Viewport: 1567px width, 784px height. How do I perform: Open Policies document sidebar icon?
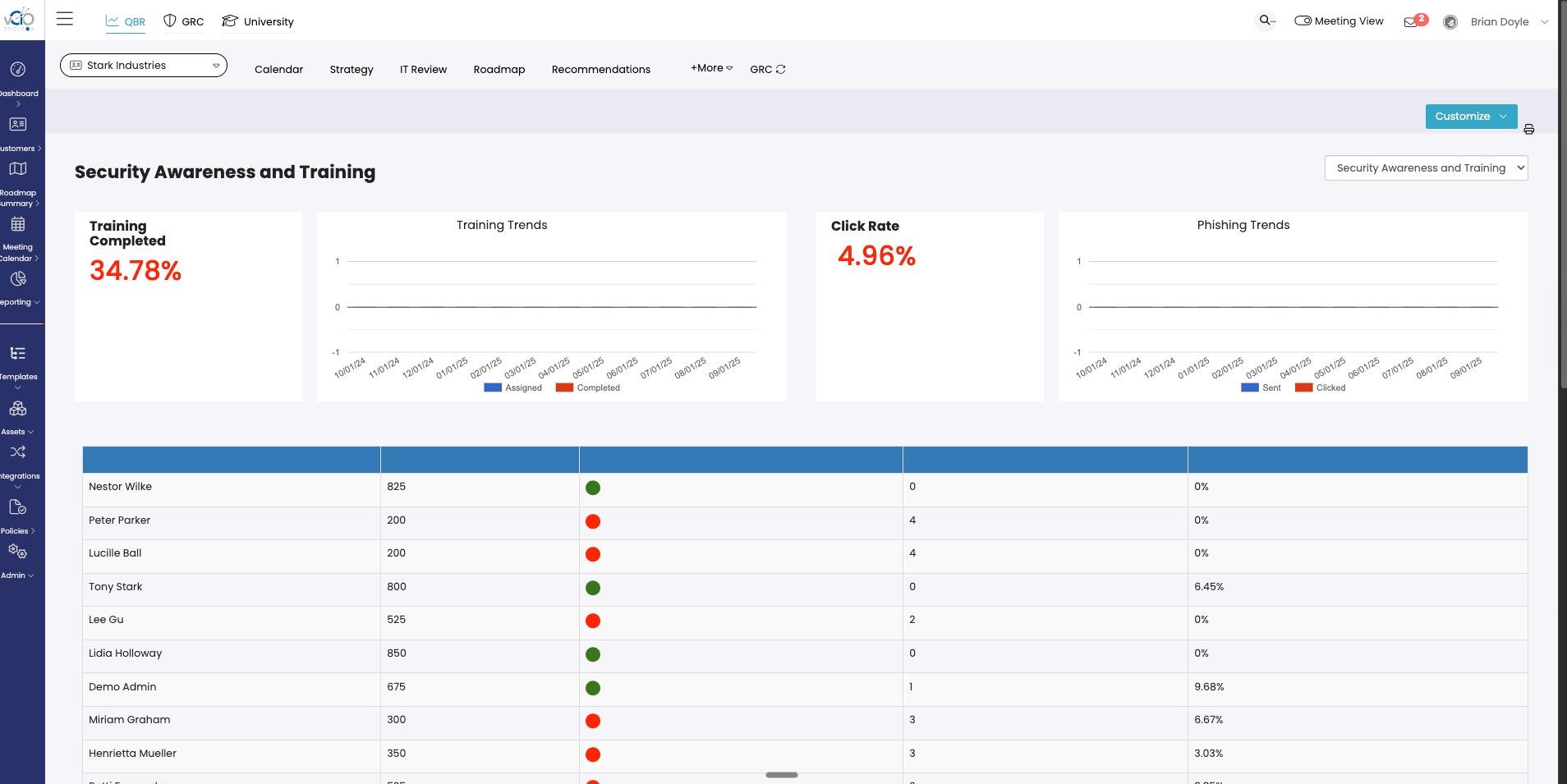coord(18,507)
